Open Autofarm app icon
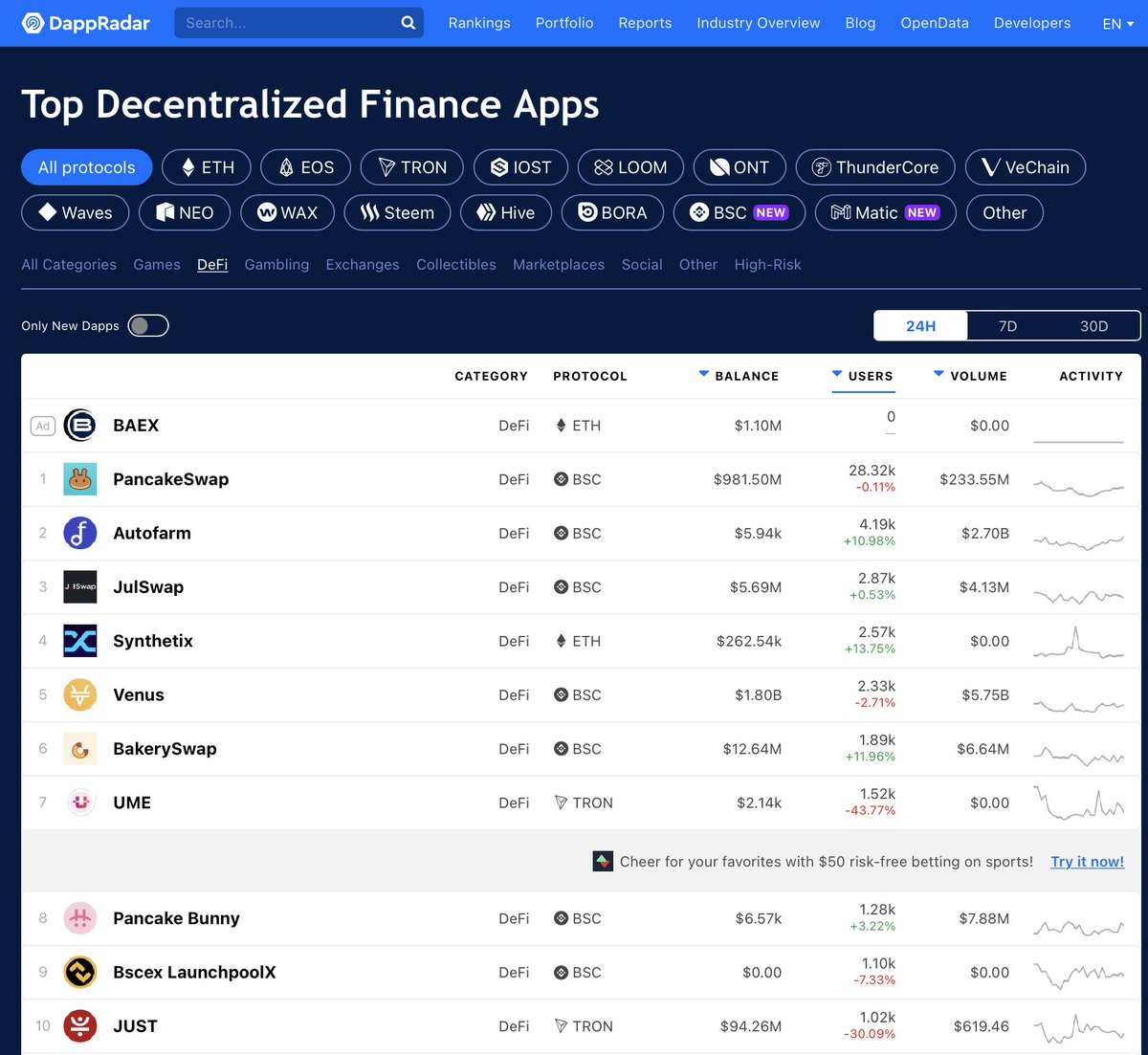1148x1055 pixels. [80, 533]
